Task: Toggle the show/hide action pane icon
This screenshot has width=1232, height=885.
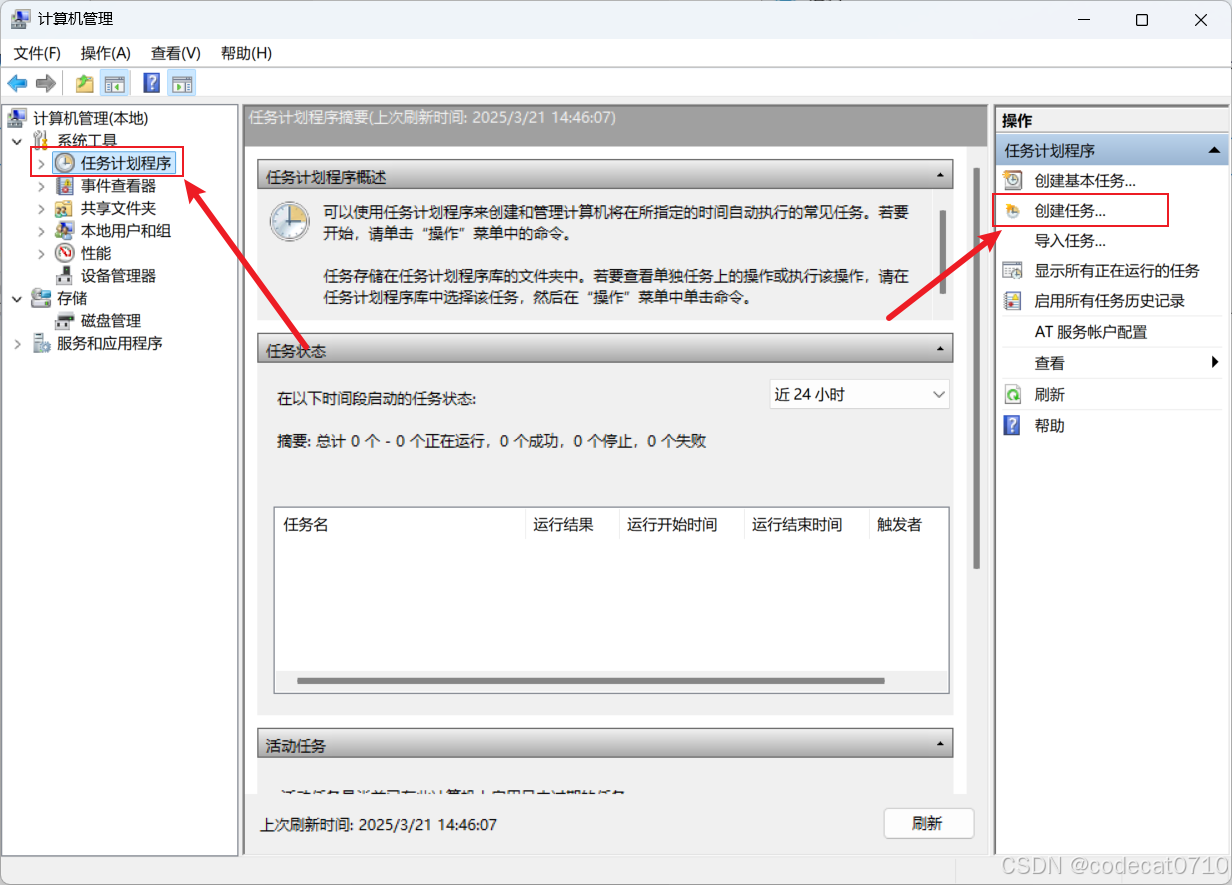Action: tap(182, 84)
